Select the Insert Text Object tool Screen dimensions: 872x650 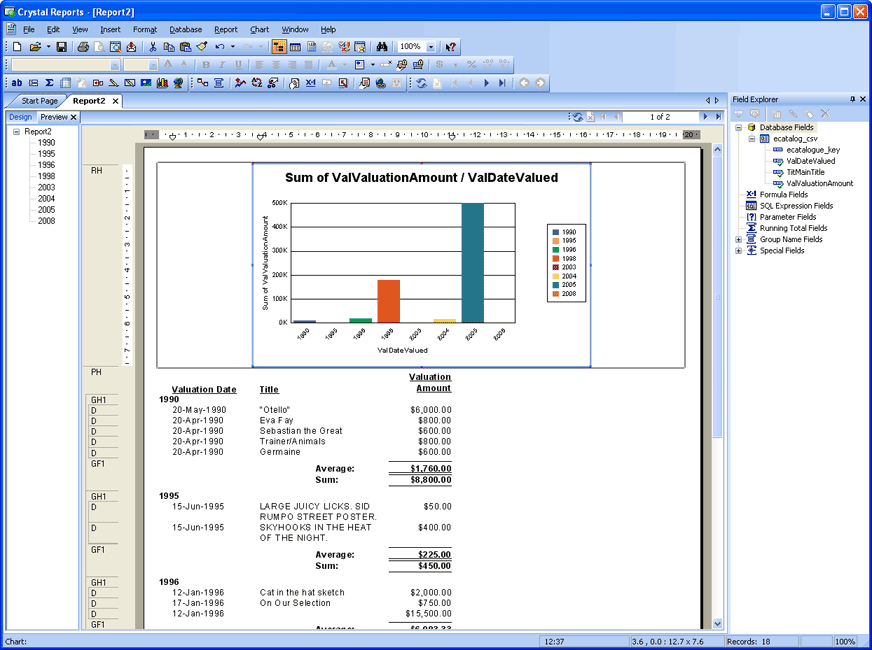(15, 82)
